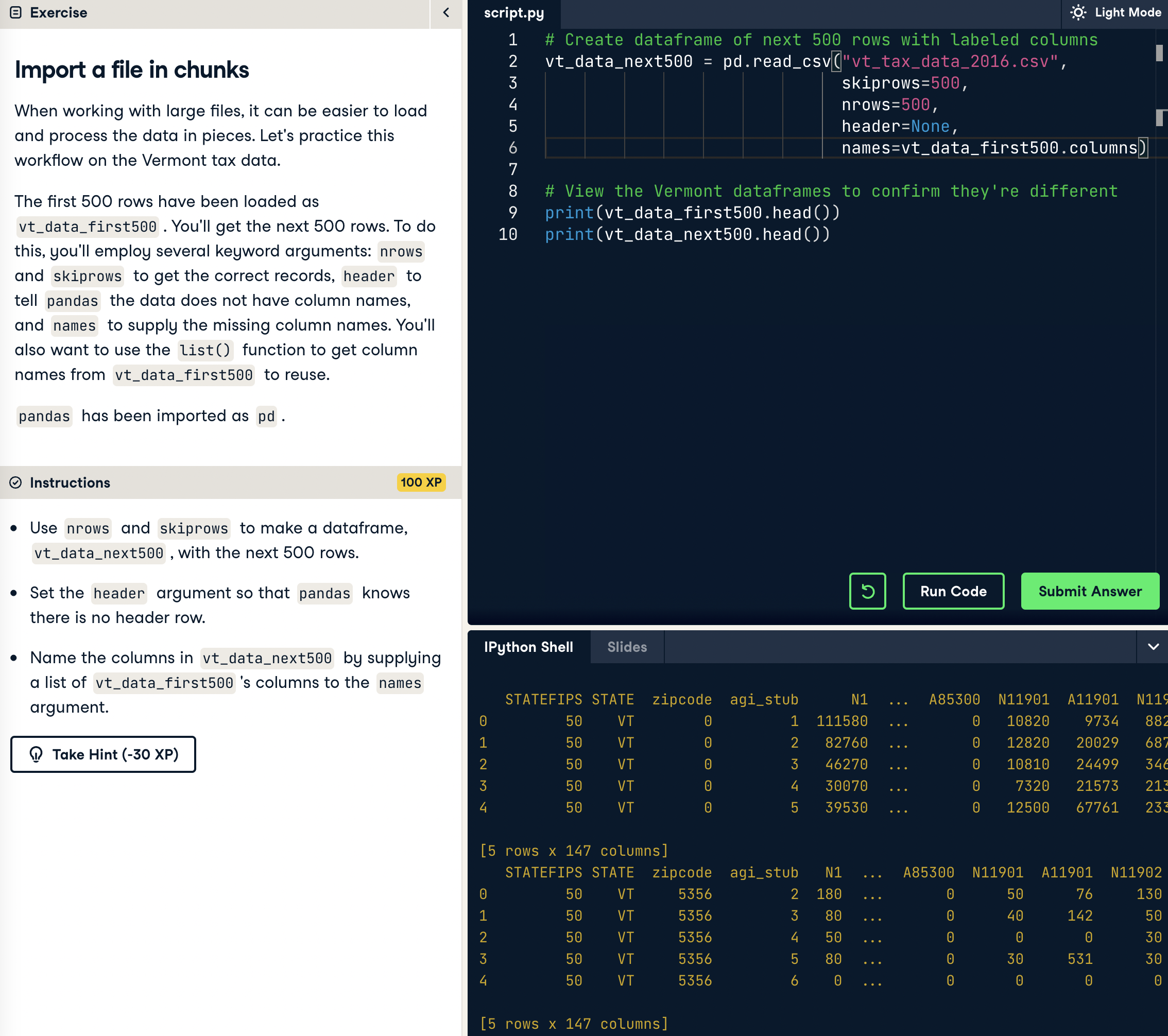1168x1036 pixels.
Task: Click the reset code icon button
Action: tap(867, 591)
